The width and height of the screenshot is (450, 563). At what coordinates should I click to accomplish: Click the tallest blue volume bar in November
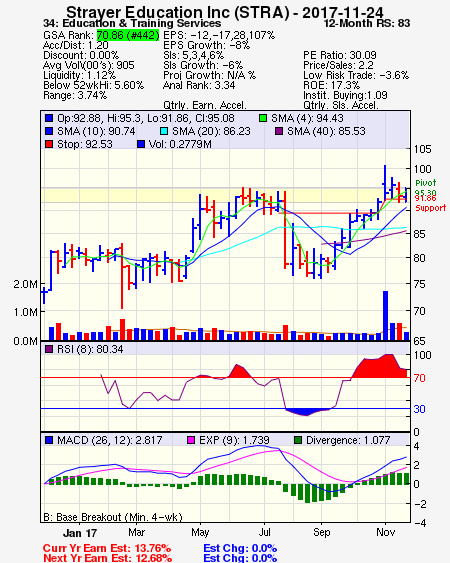385,316
